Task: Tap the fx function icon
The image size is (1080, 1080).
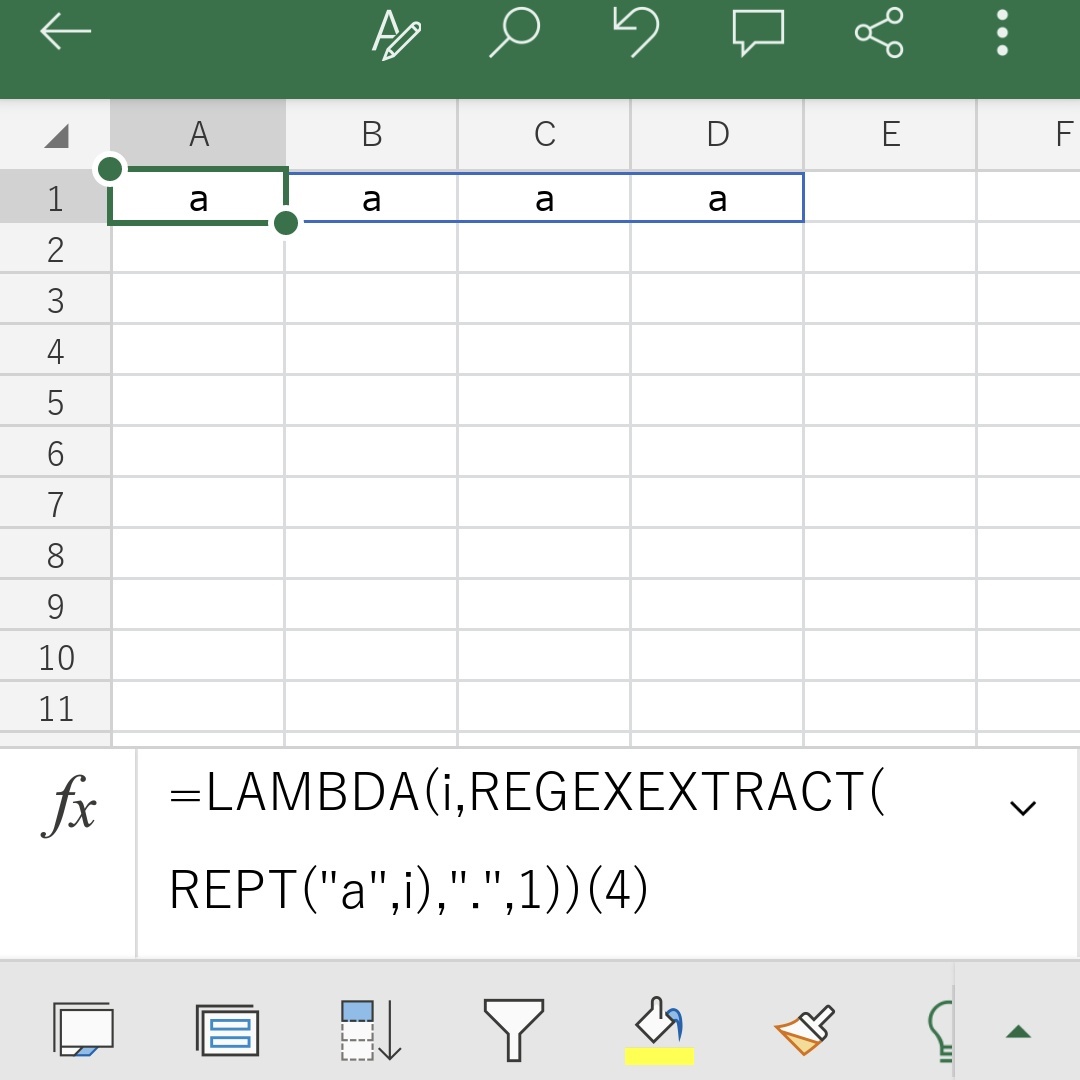Action: [x=68, y=806]
